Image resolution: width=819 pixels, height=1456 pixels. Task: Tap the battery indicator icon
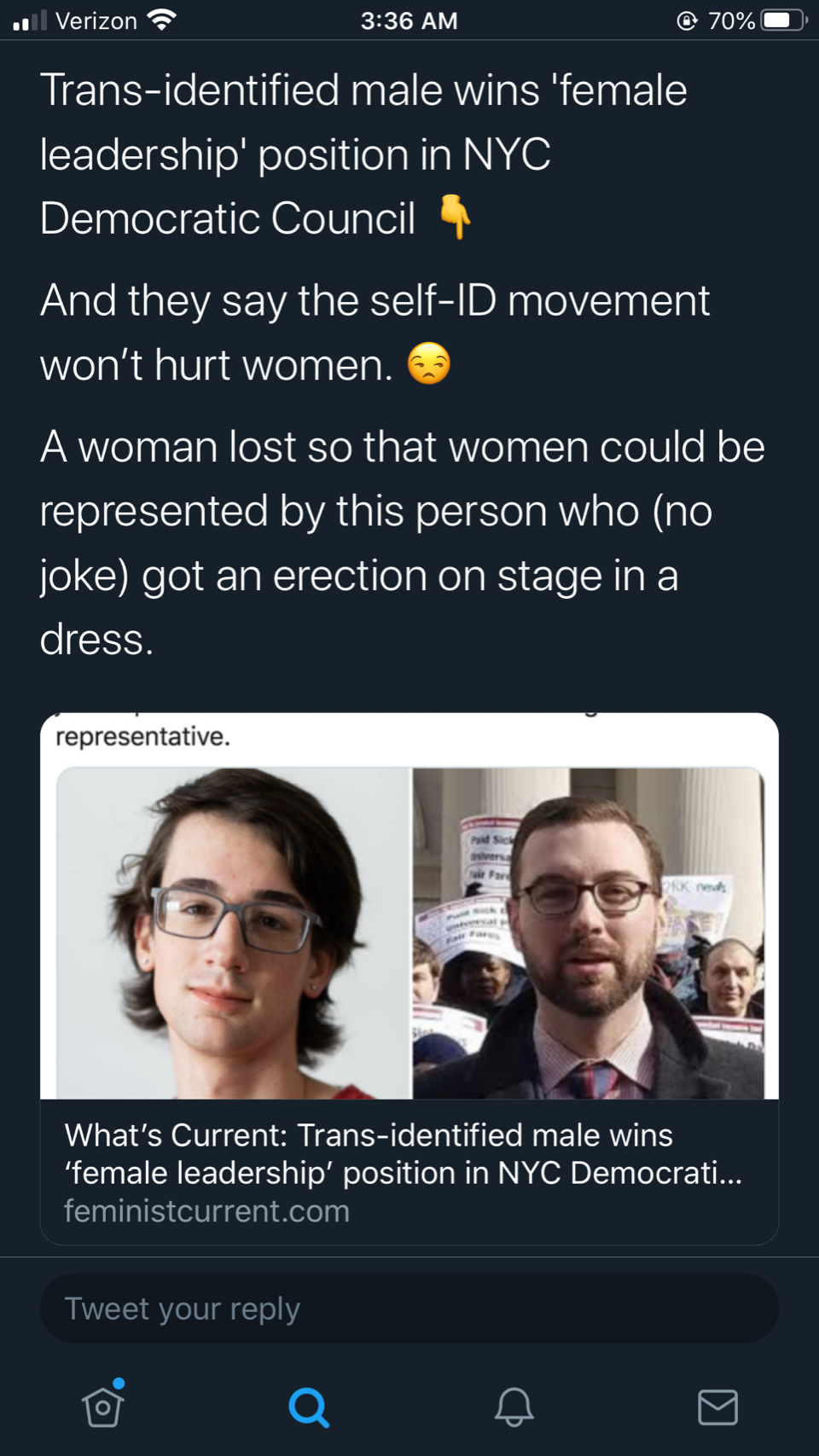[782, 20]
